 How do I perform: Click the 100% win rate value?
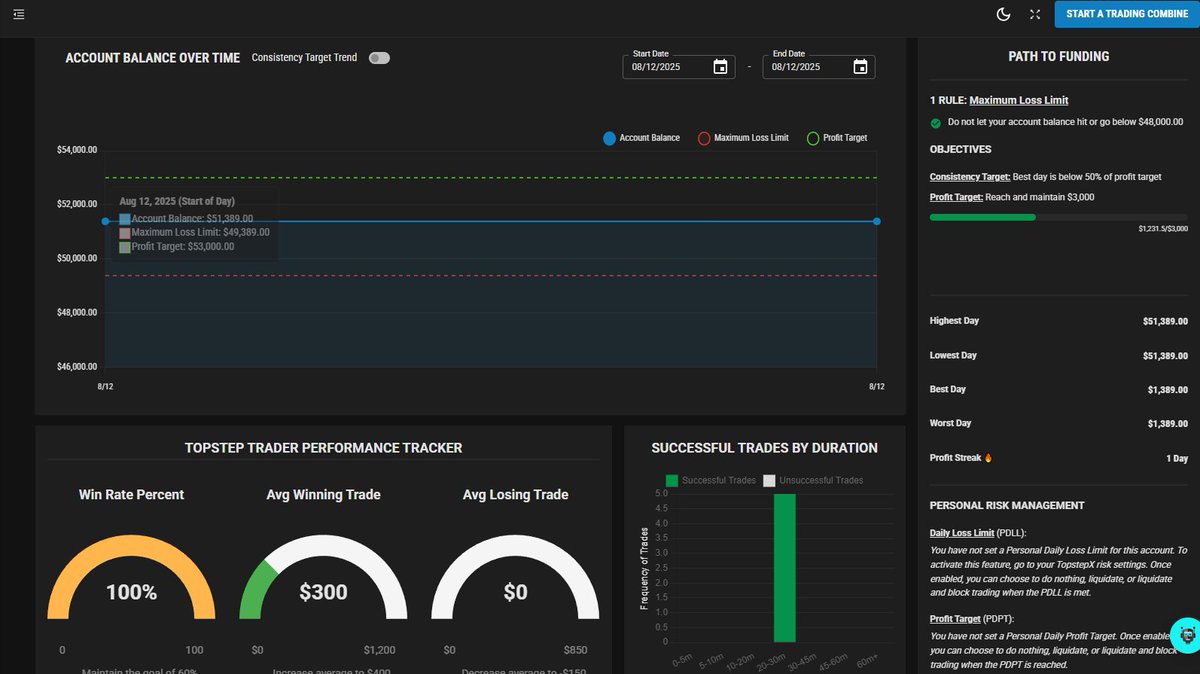point(131,592)
